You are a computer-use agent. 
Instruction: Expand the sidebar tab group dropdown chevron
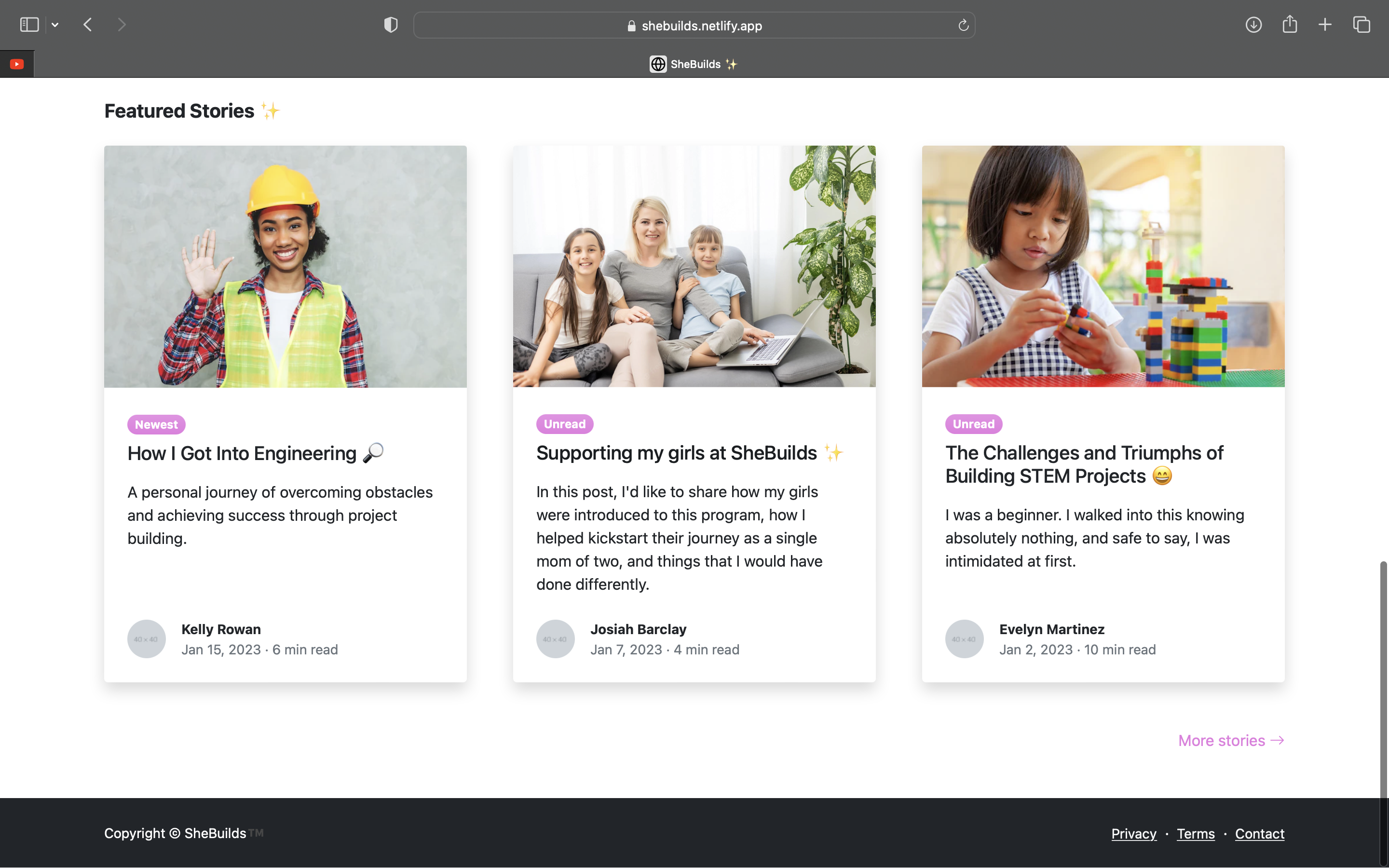pos(55,25)
